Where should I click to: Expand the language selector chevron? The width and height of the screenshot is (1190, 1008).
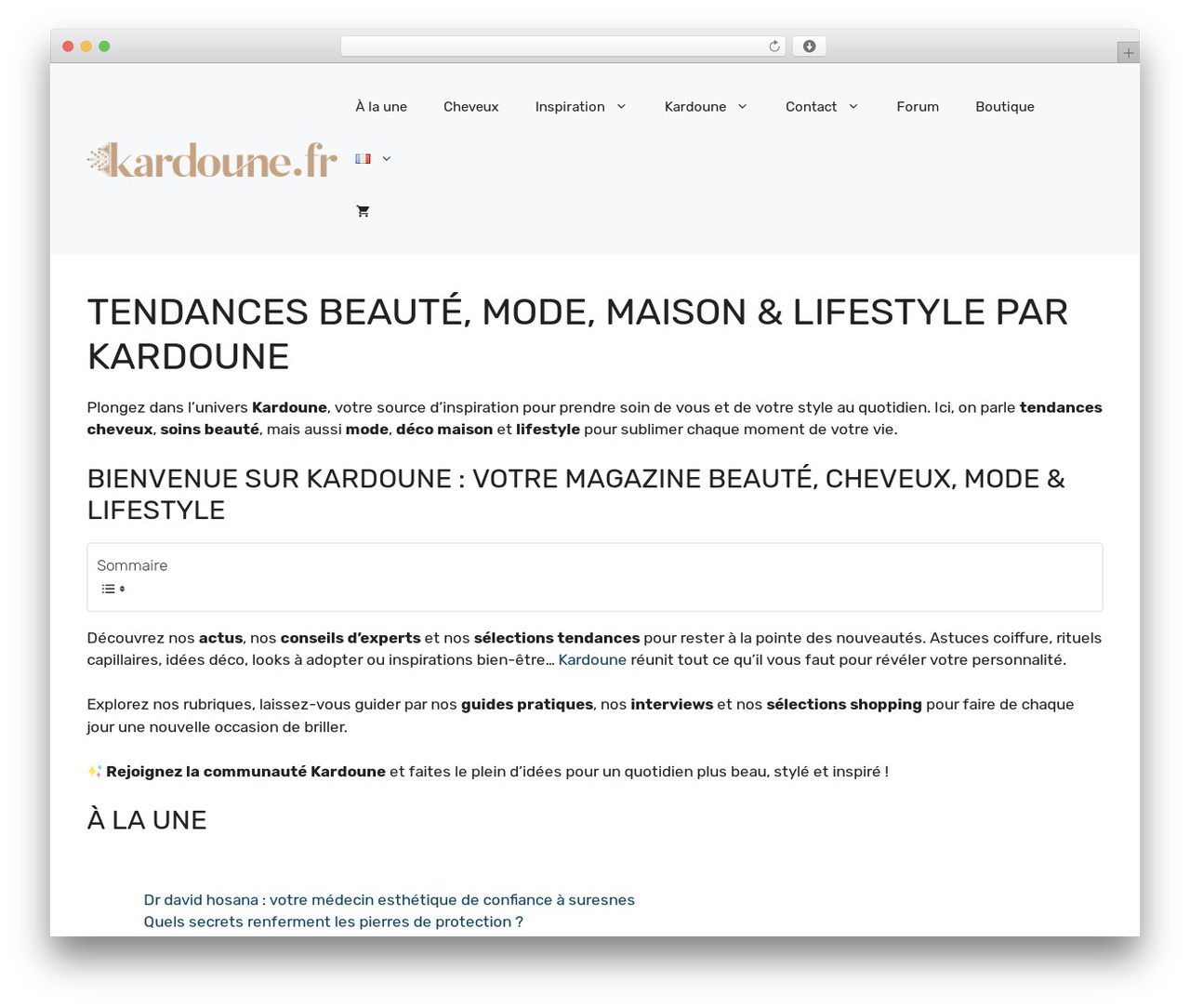coord(387,159)
